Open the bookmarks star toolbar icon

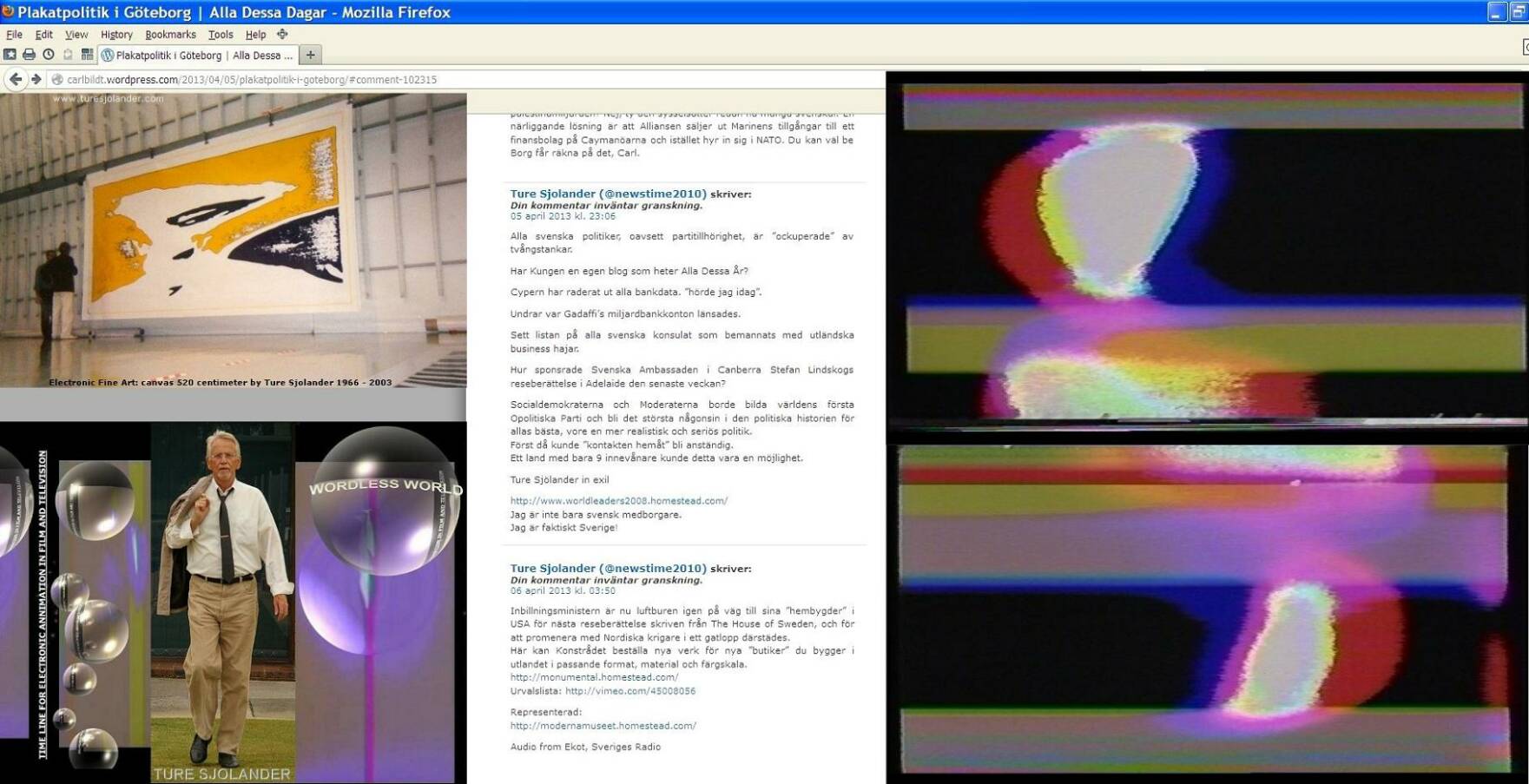coord(10,55)
